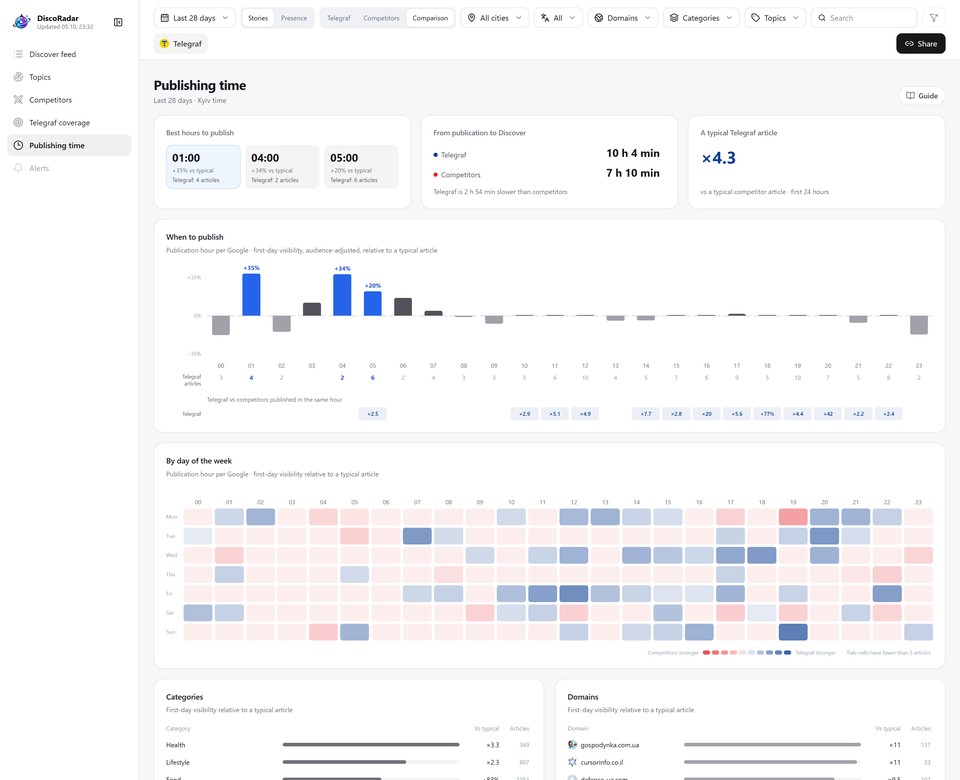Viewport: 960px width, 780px height.
Task: Select the Competitors segment in toolbar
Action: coord(381,18)
